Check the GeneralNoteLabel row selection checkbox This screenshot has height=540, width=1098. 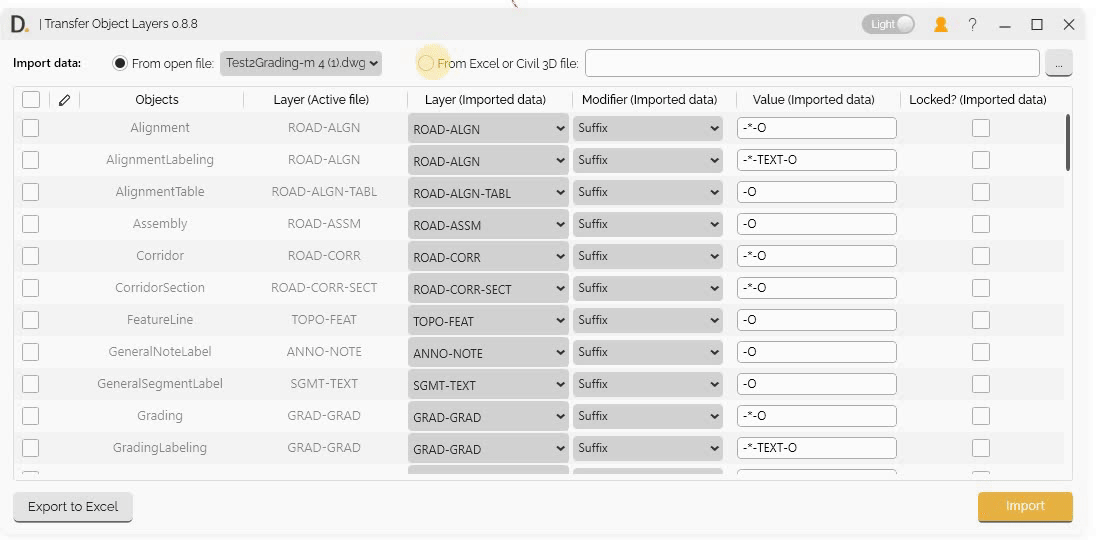coord(30,352)
